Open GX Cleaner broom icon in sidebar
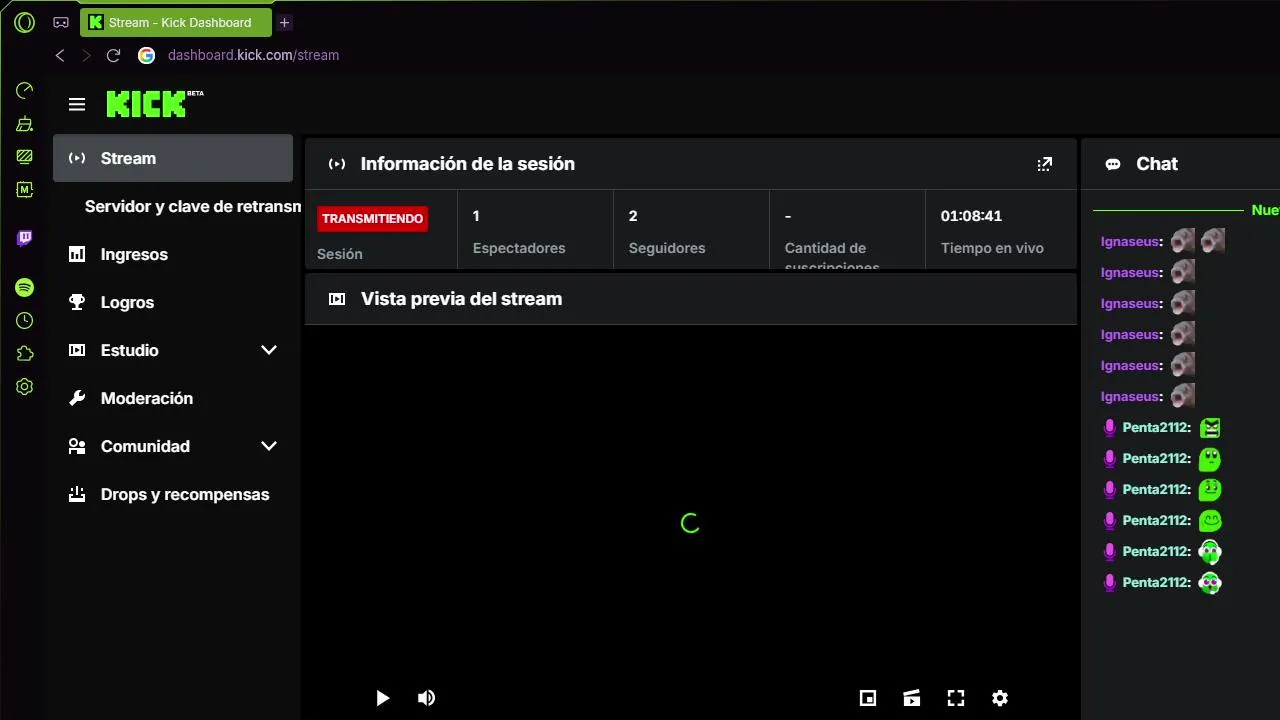 25,124
